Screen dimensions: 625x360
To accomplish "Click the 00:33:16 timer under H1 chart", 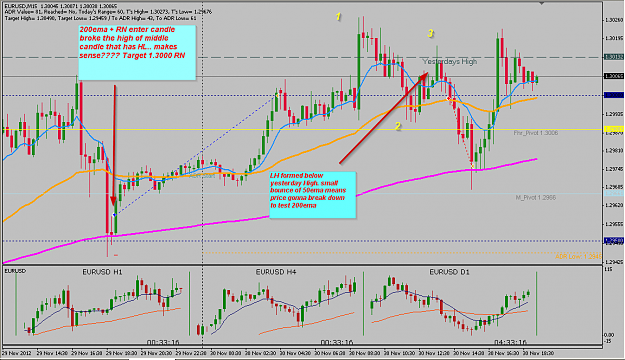I will (163, 342).
